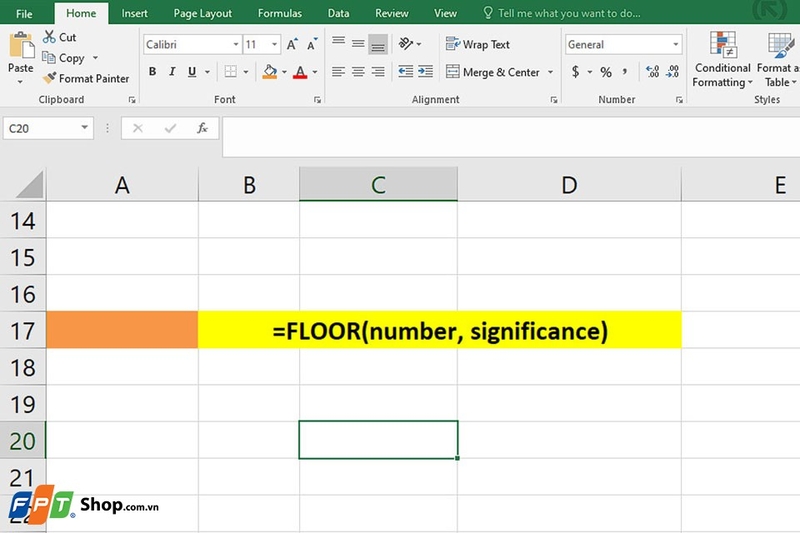Expand the Copy options arrow
The height and width of the screenshot is (533, 800).
(95, 58)
